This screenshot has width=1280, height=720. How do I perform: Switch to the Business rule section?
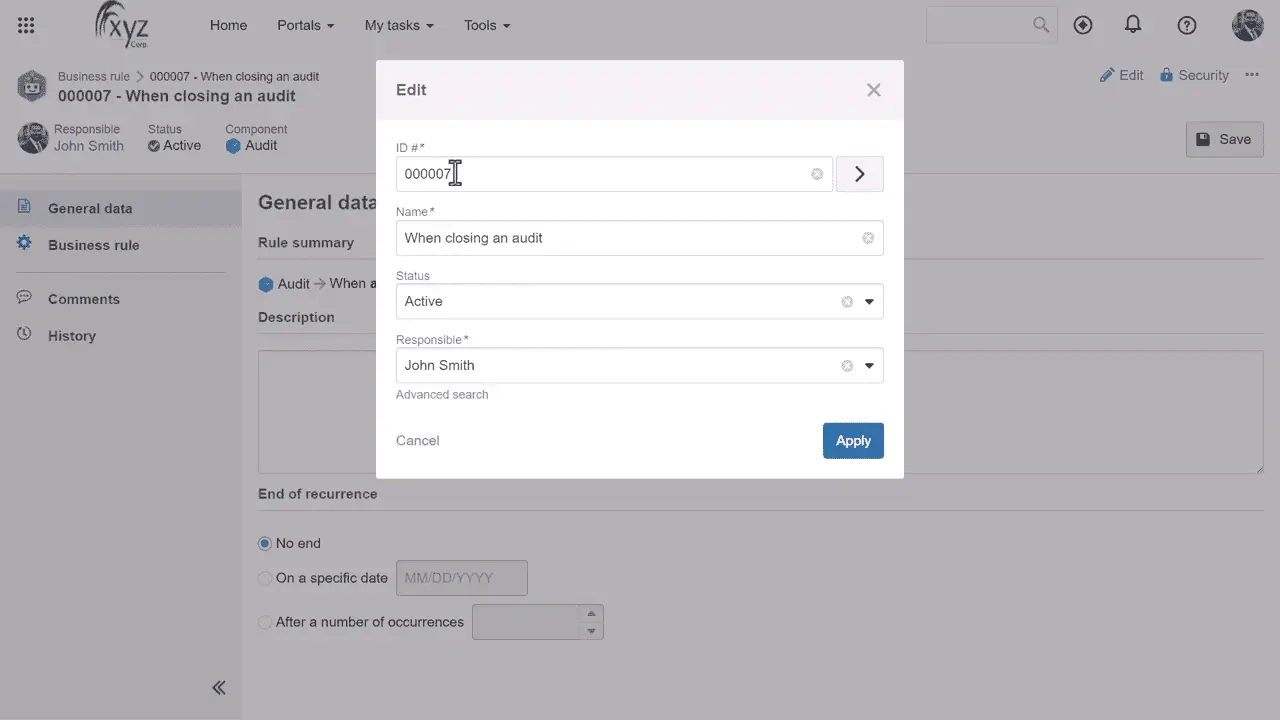point(93,245)
